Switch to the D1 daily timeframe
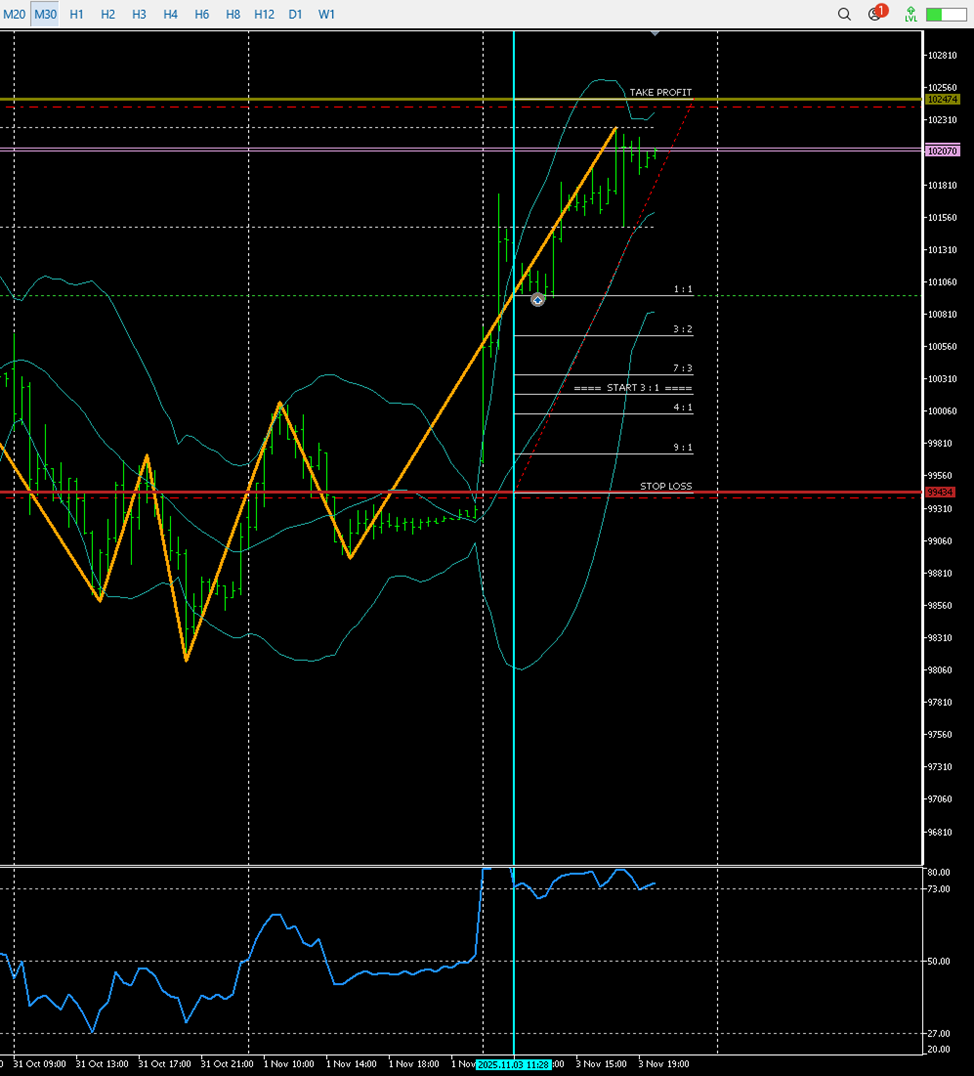 [x=295, y=15]
